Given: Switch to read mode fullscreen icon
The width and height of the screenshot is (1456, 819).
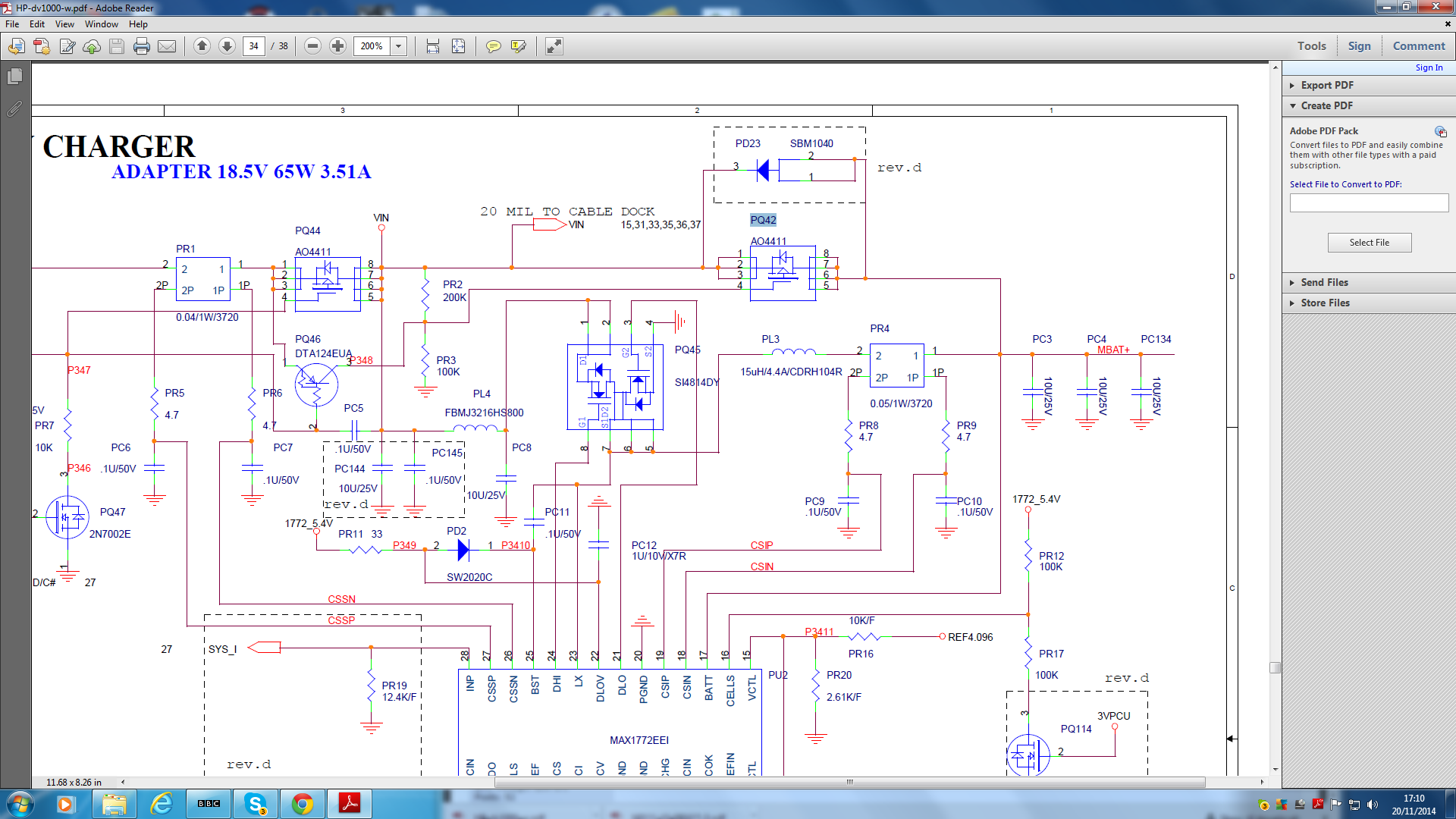Looking at the screenshot, I should click(554, 46).
